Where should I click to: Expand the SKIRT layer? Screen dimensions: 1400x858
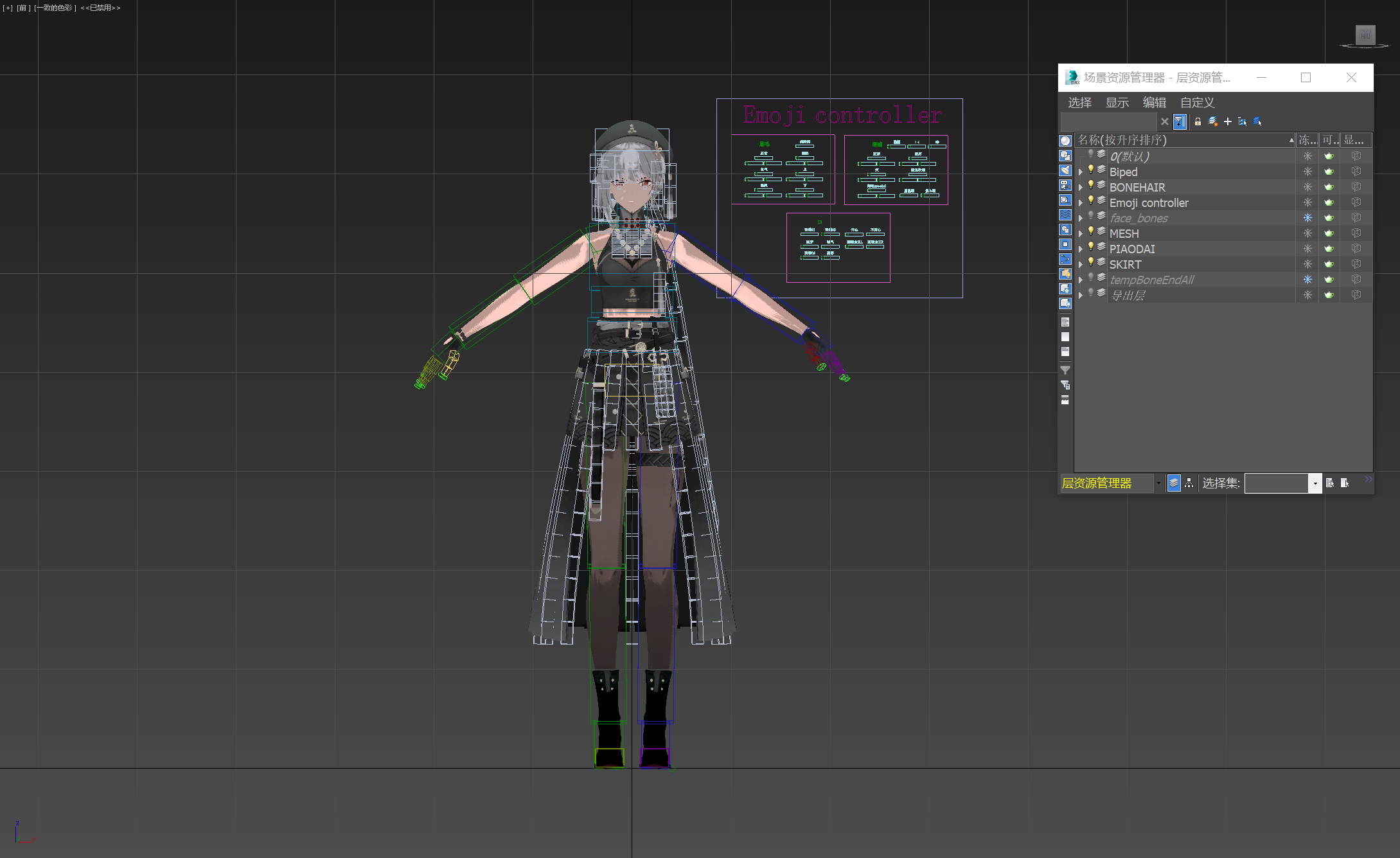tap(1081, 265)
